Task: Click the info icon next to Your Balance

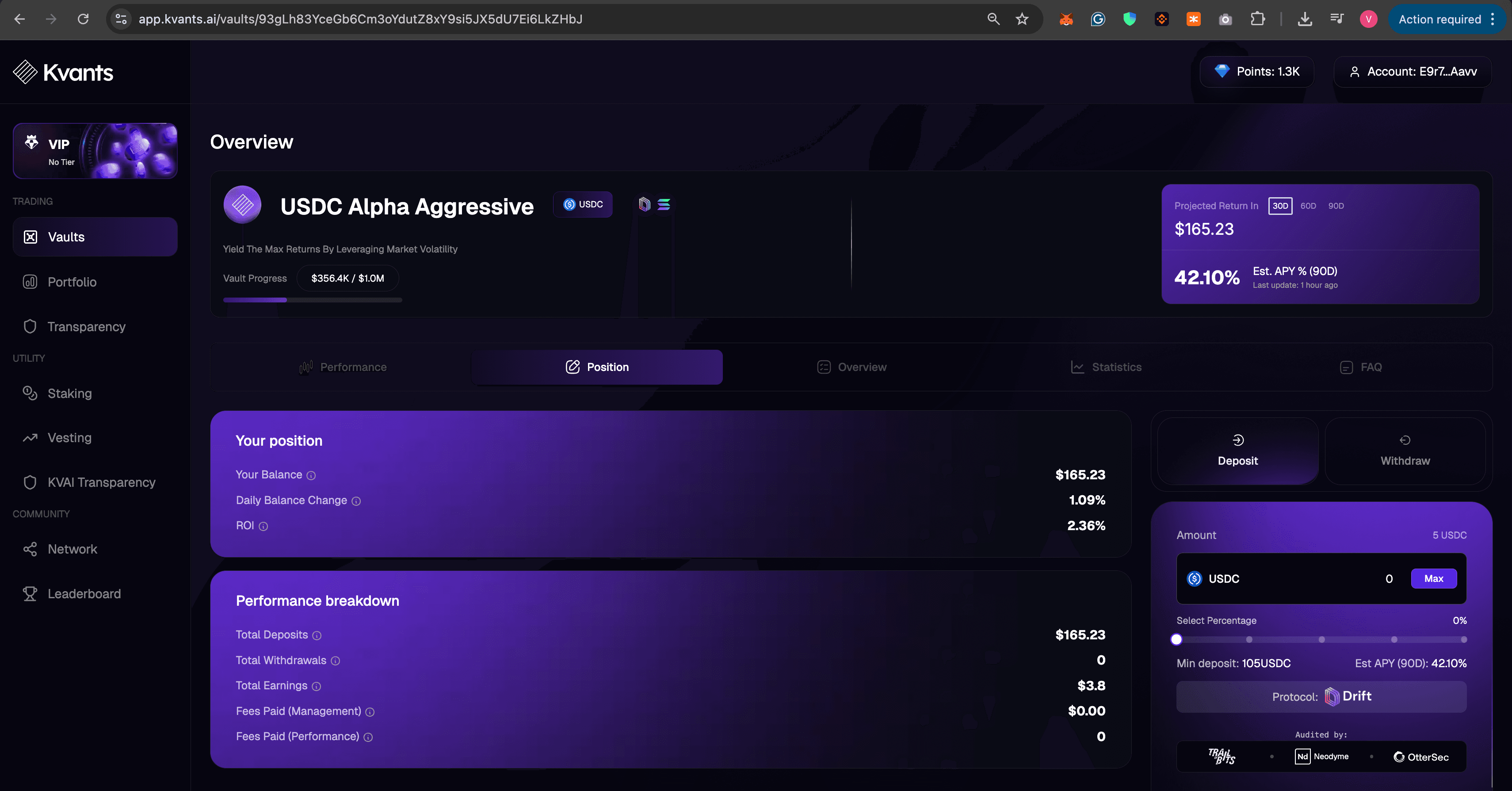Action: coord(311,475)
